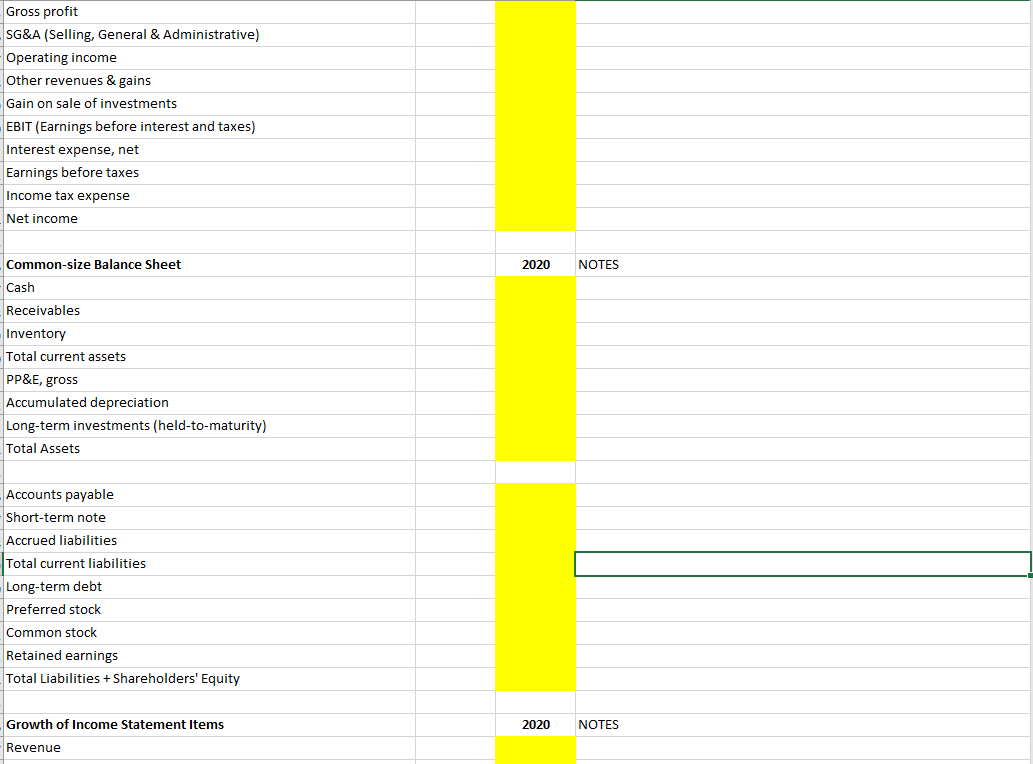The width and height of the screenshot is (1033, 764).
Task: Click the yellow cell beside PP&E, gross
Action: coord(535,379)
